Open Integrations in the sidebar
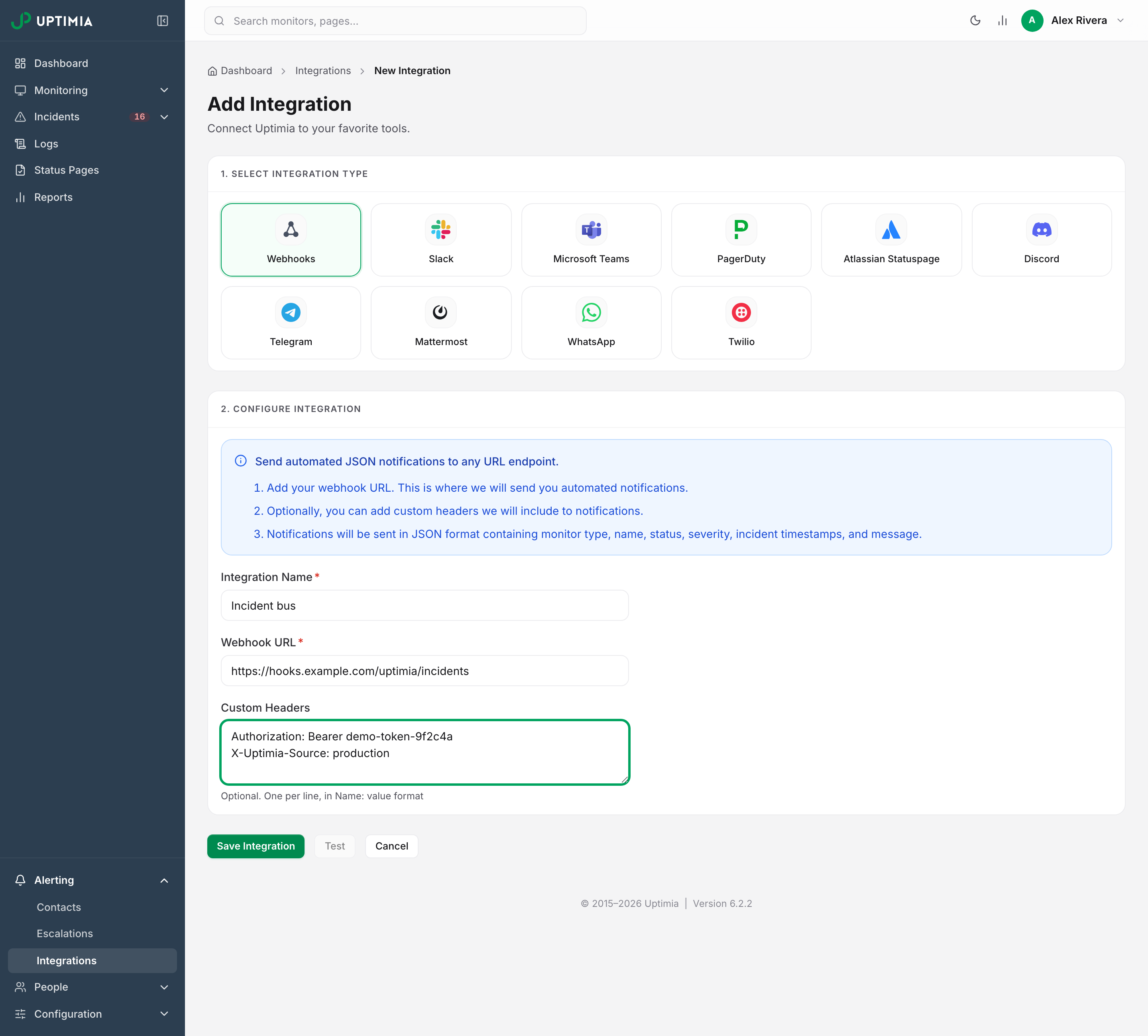1148x1036 pixels. pyautogui.click(x=92, y=960)
